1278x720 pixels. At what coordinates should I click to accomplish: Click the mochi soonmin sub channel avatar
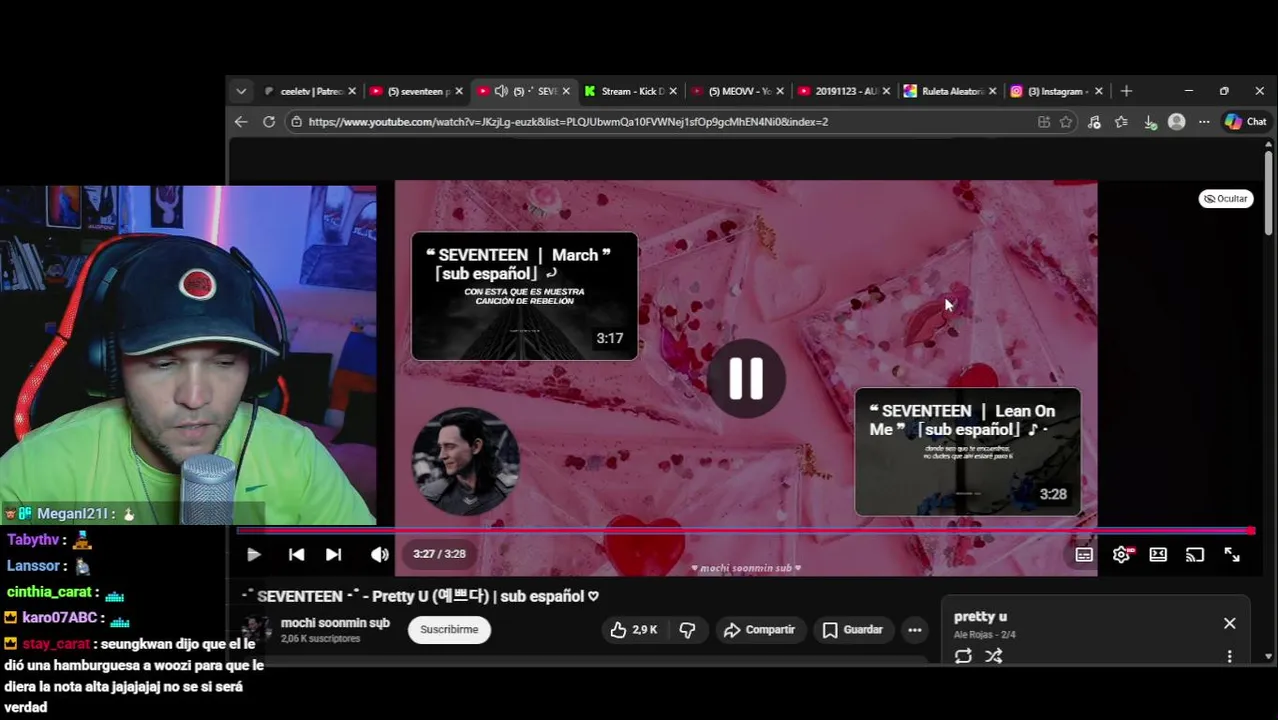[257, 629]
